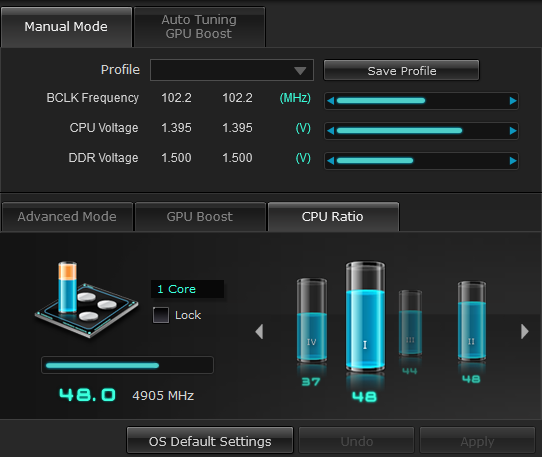
Task: Switch to Auto Tuning GPU Boost tab
Action: tap(199, 27)
